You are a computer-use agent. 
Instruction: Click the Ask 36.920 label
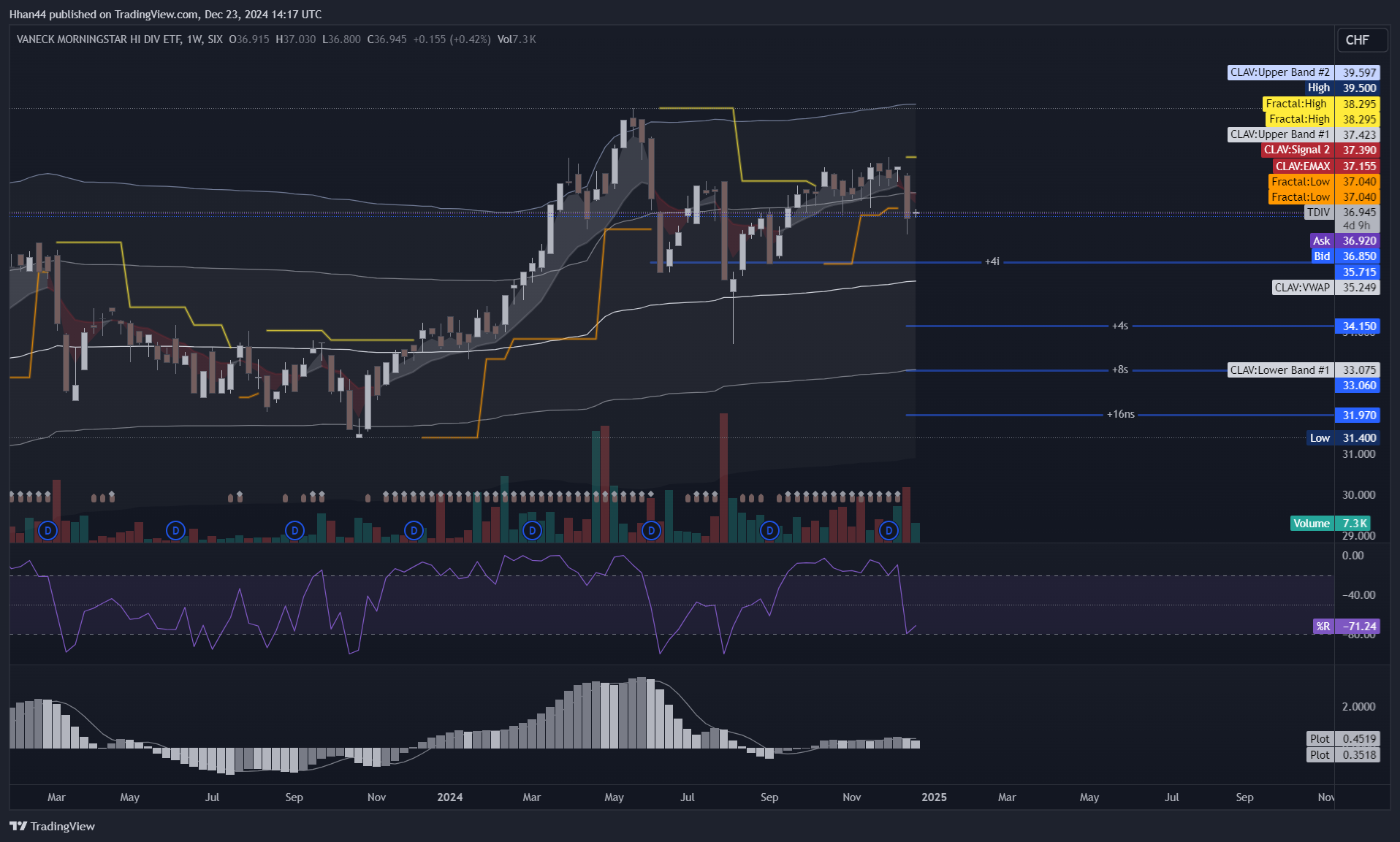click(1345, 241)
